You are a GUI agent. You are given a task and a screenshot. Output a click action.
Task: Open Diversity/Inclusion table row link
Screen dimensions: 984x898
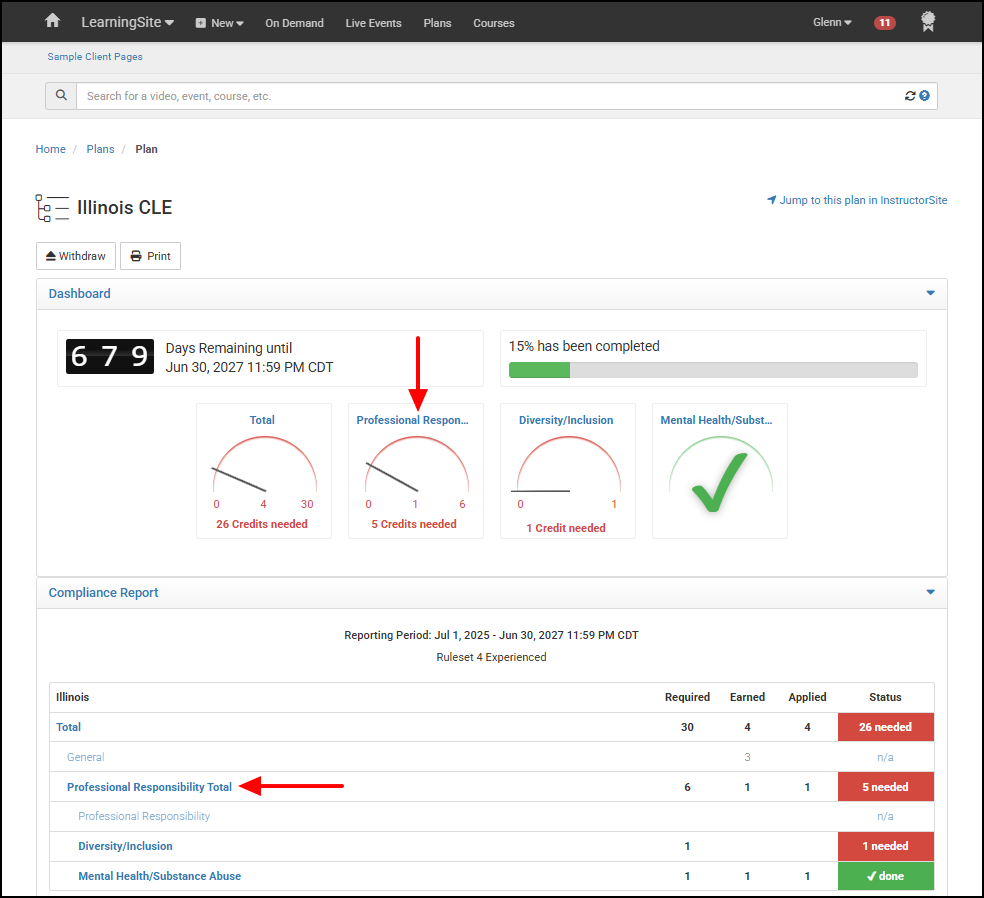[125, 846]
